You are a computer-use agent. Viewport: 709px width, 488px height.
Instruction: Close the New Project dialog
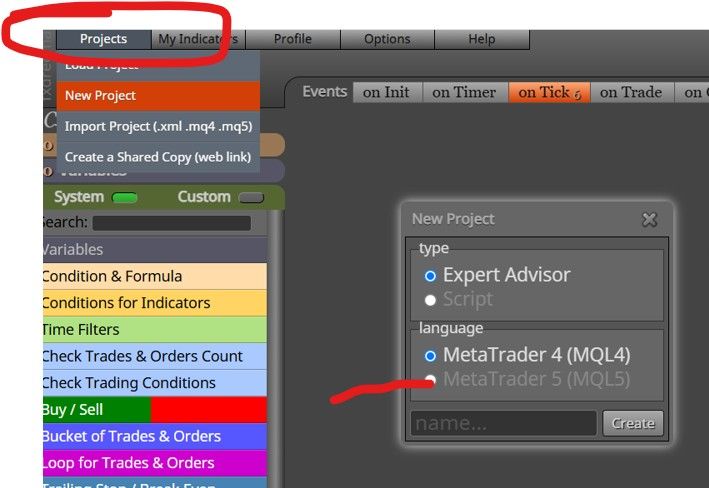click(650, 220)
